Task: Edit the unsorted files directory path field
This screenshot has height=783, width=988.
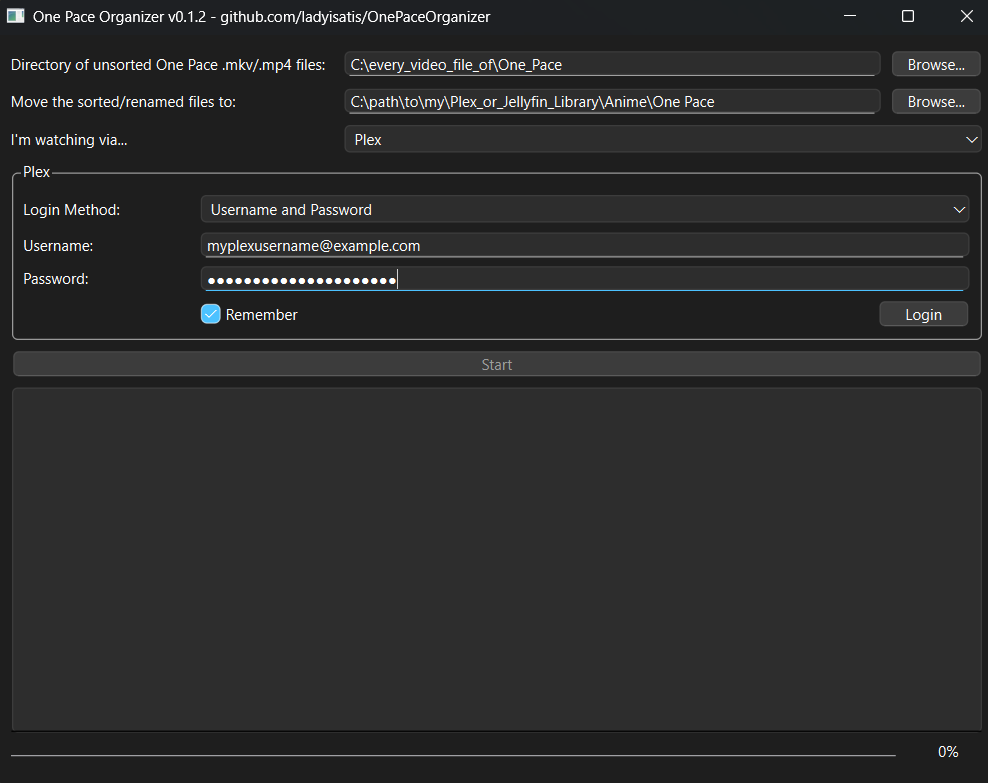Action: (x=612, y=64)
